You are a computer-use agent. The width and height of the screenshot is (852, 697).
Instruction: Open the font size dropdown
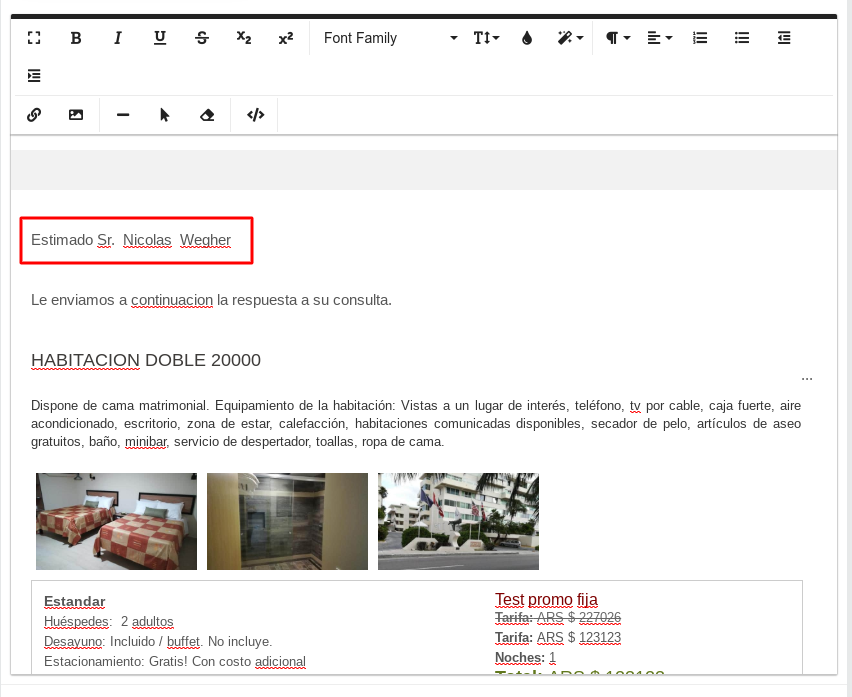485,37
